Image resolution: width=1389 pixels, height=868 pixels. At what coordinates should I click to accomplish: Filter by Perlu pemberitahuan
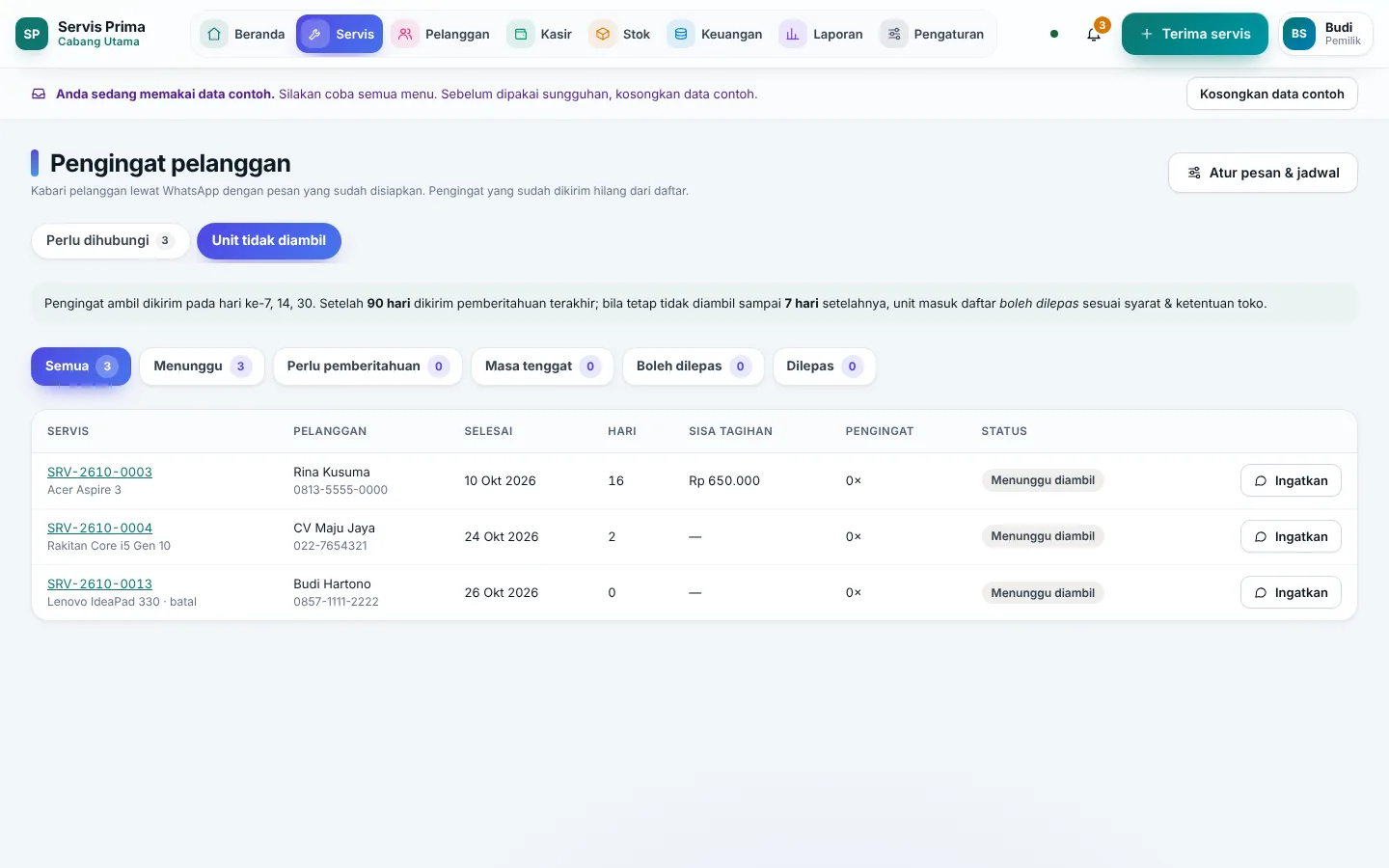(x=368, y=366)
